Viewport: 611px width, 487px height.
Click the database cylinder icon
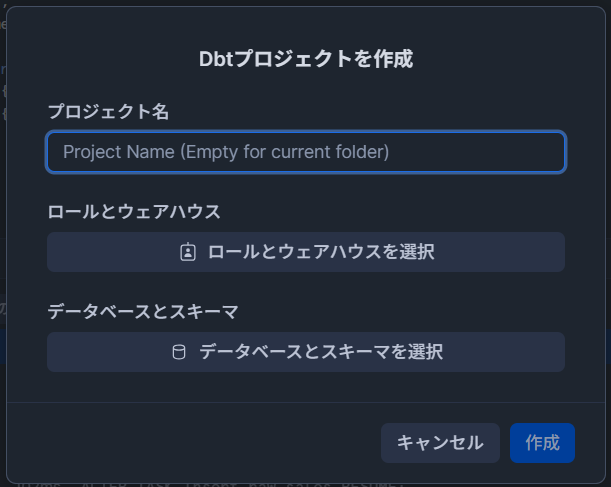(179, 352)
